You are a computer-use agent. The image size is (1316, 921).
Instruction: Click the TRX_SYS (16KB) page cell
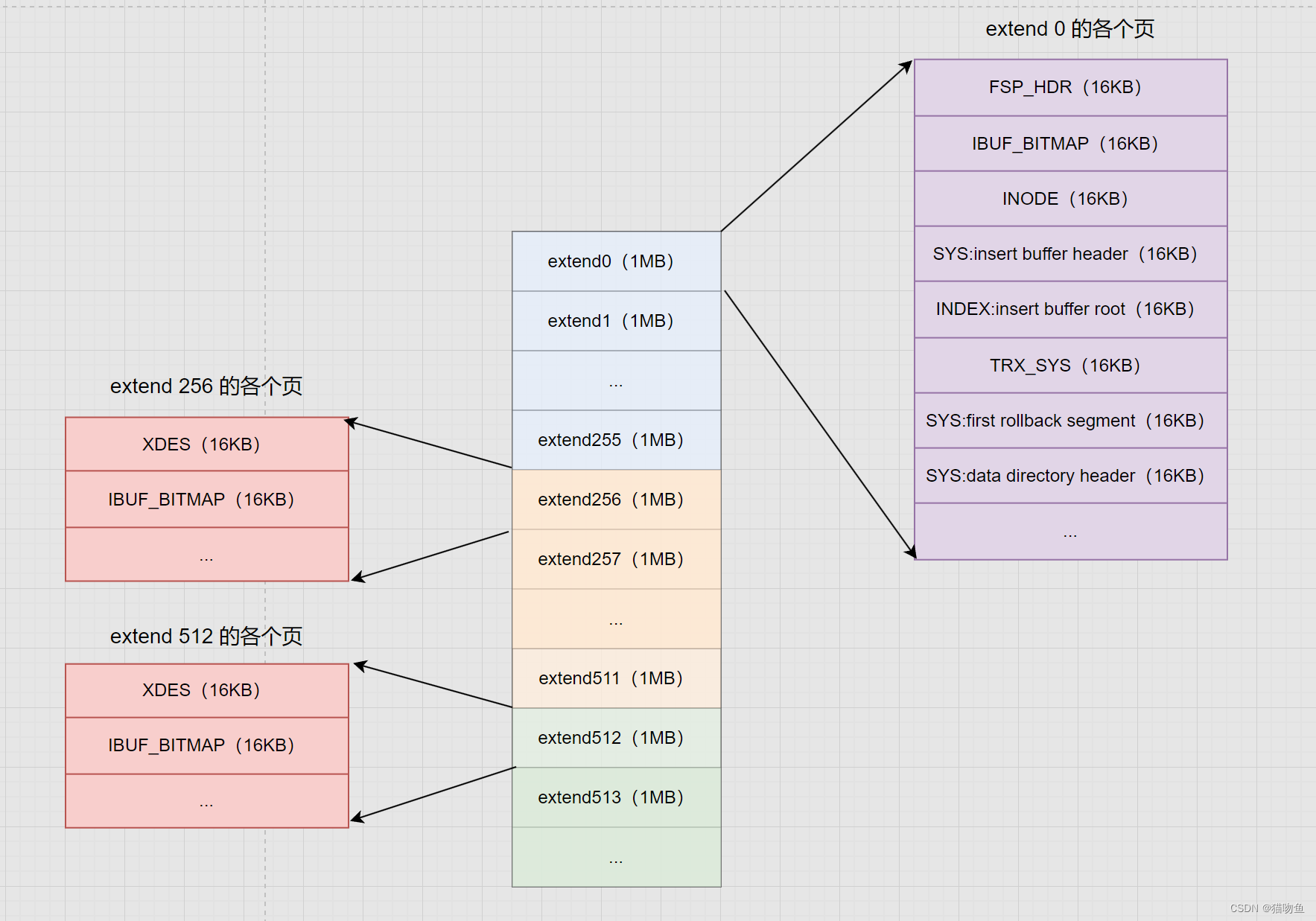(1070, 366)
